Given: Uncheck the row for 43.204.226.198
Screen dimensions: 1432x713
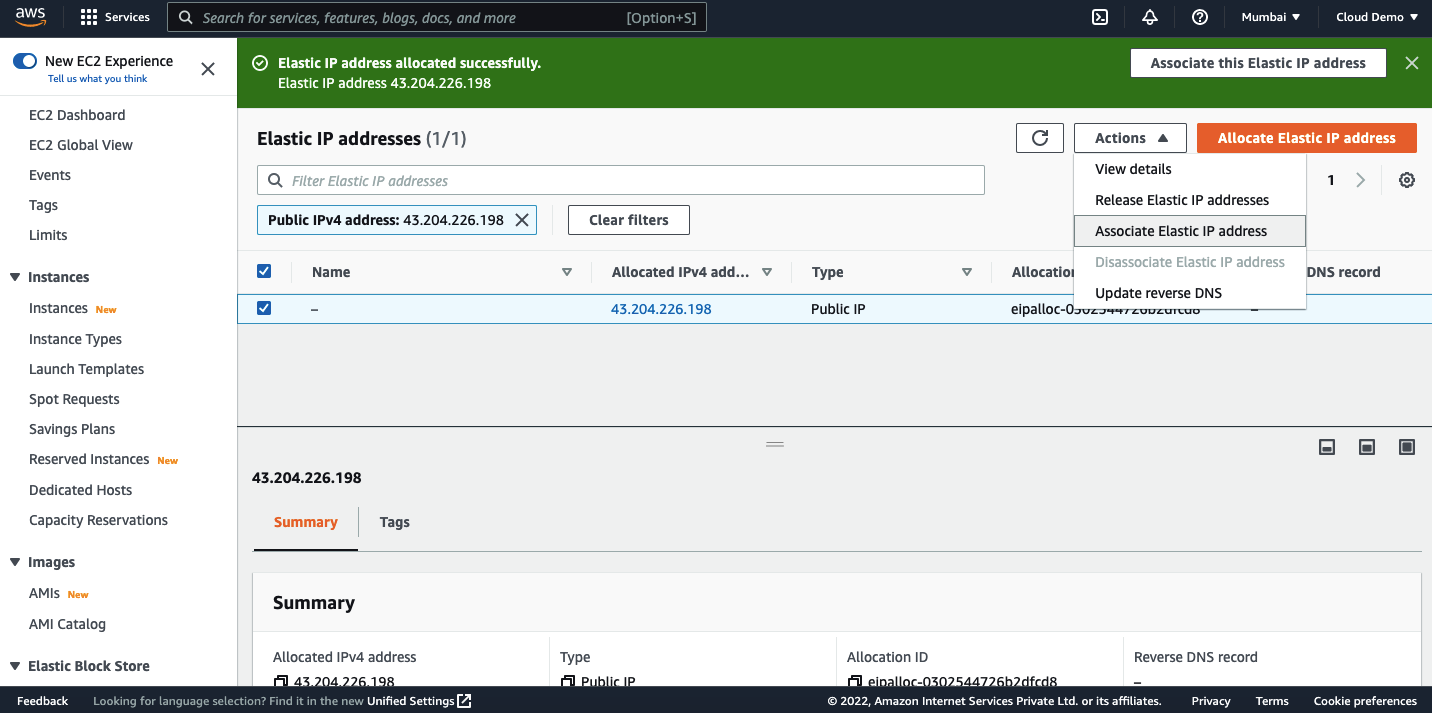Looking at the screenshot, I should [264, 308].
